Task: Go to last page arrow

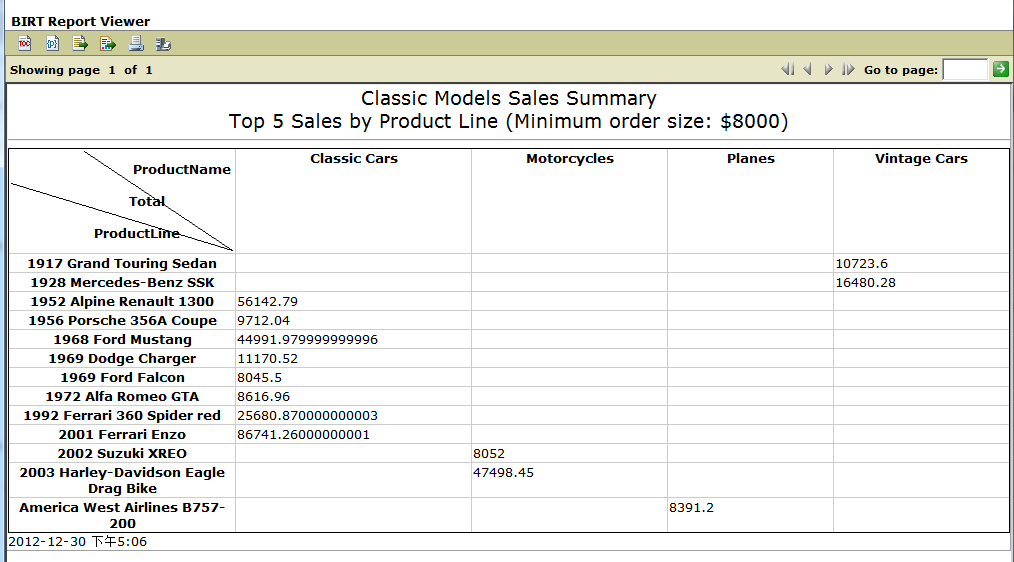Action: click(848, 69)
